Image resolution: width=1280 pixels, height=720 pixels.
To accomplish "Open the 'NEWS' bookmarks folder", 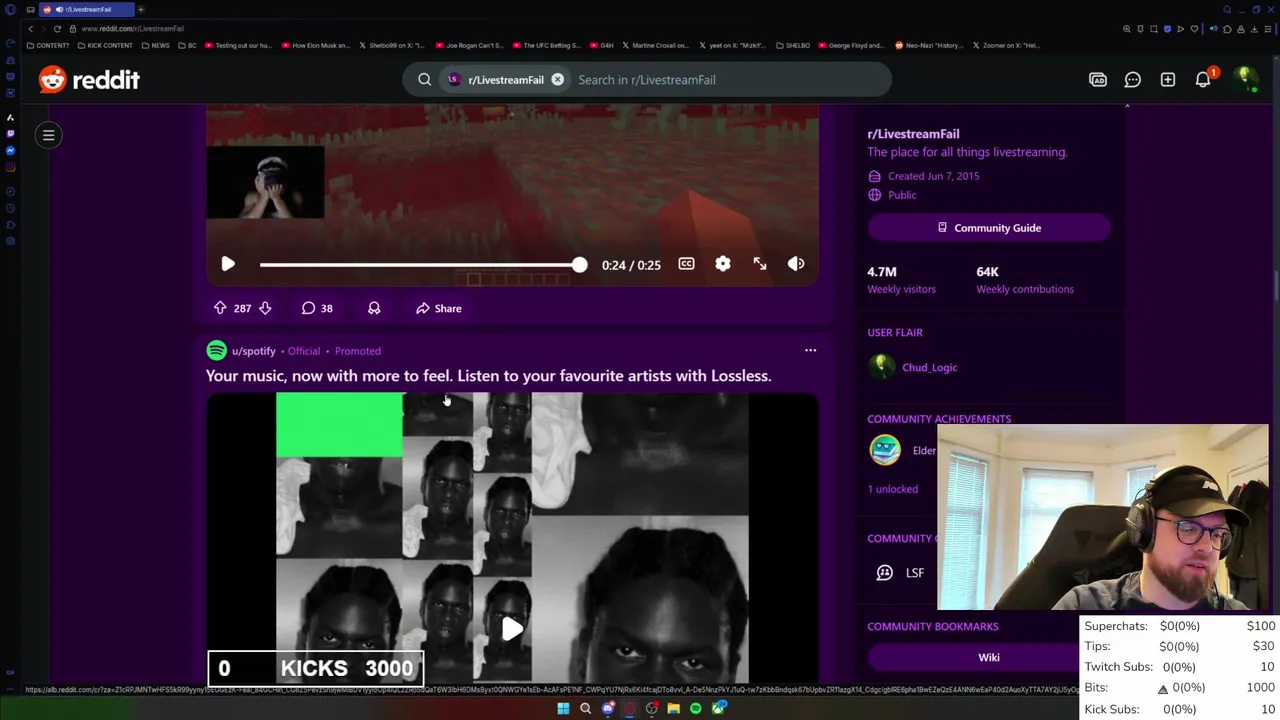I will tap(156, 45).
